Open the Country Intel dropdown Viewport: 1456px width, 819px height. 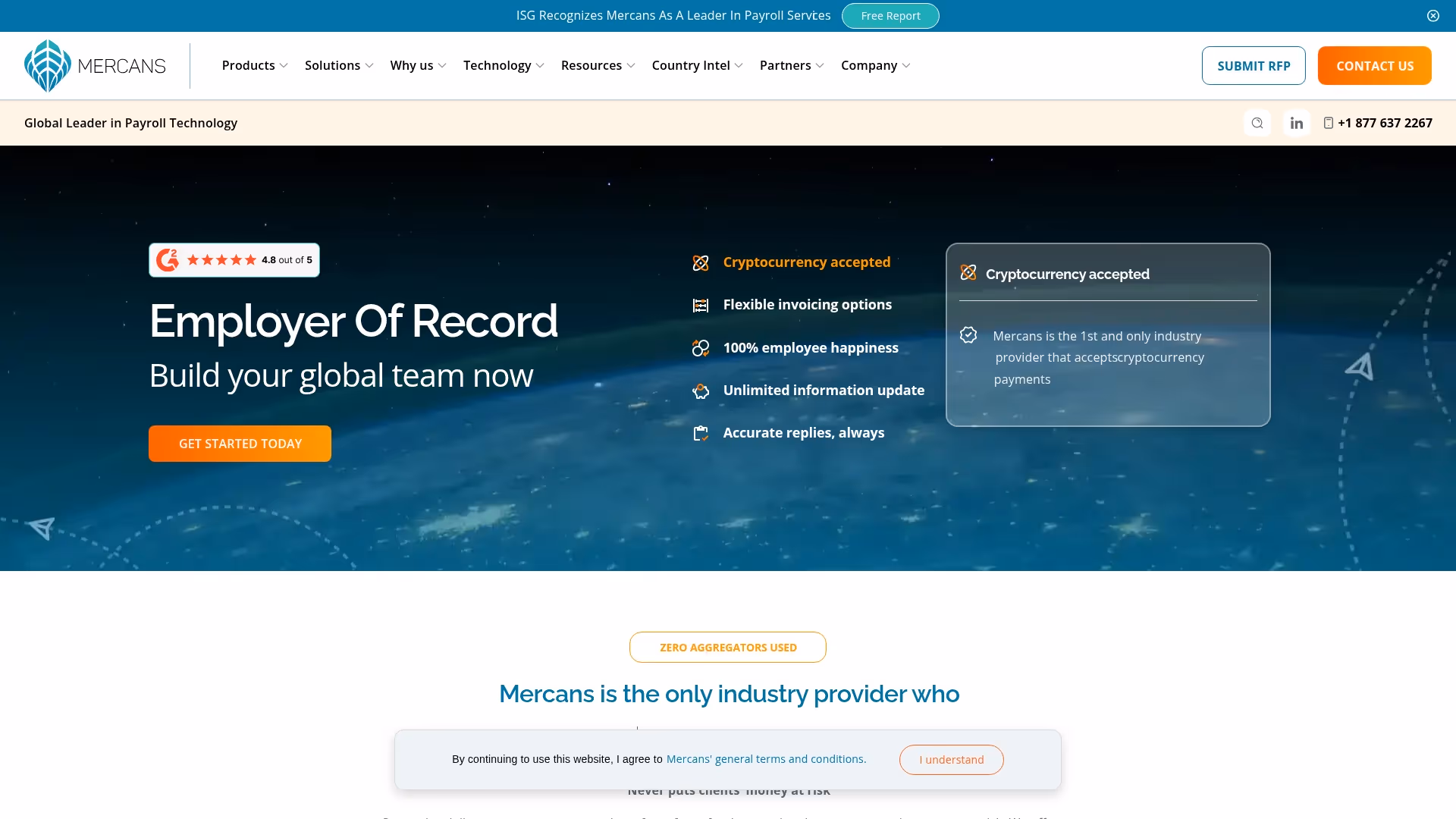pos(696,65)
